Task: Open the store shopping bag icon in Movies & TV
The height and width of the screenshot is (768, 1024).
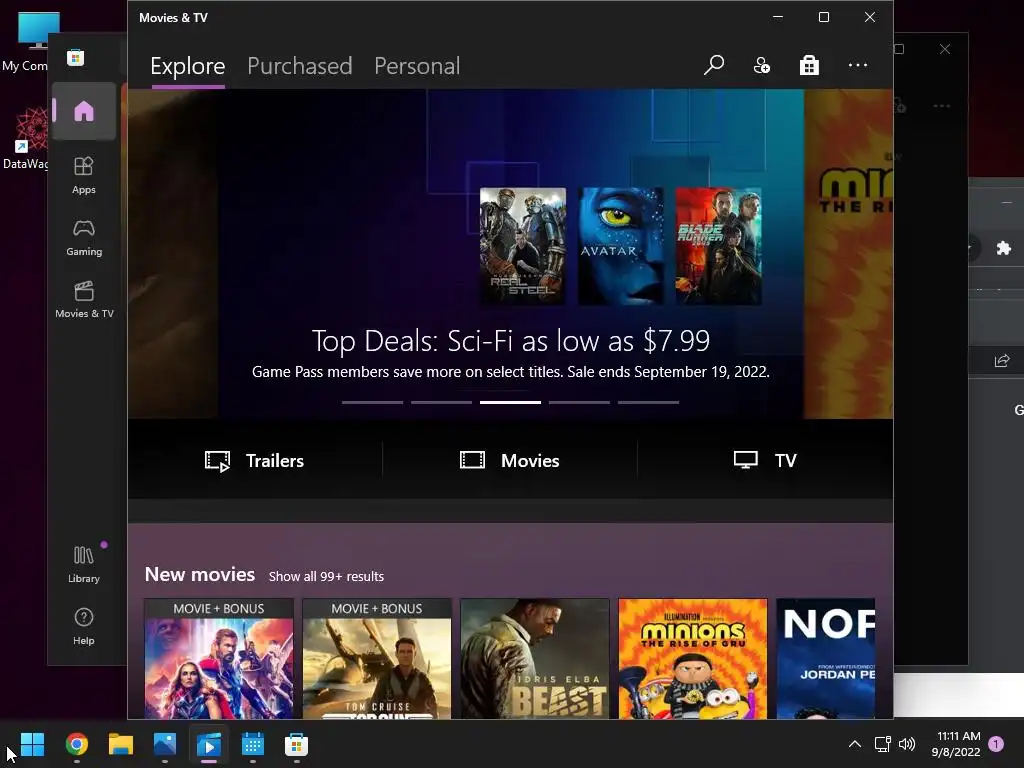Action: [809, 65]
